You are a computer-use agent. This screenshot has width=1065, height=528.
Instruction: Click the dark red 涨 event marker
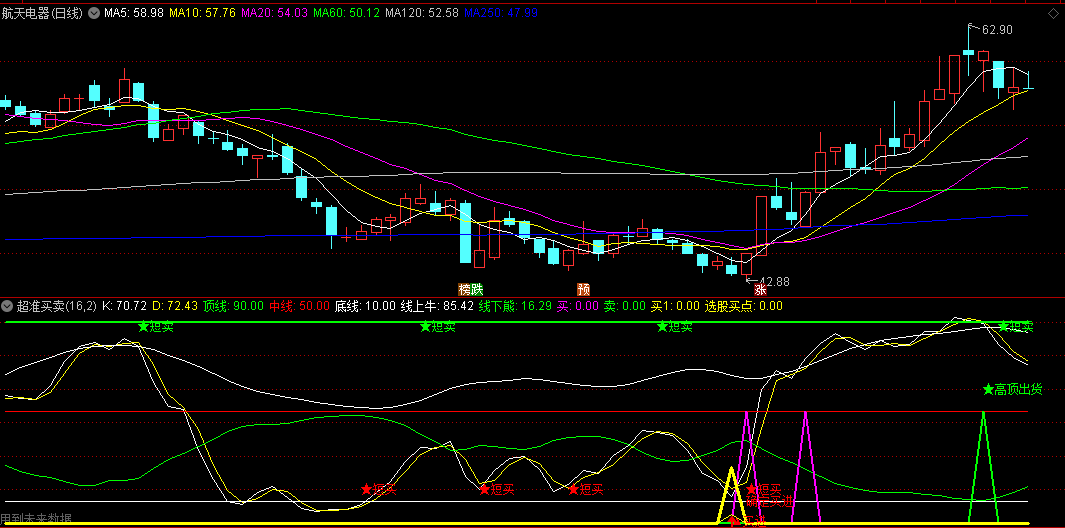pyautogui.click(x=760, y=289)
